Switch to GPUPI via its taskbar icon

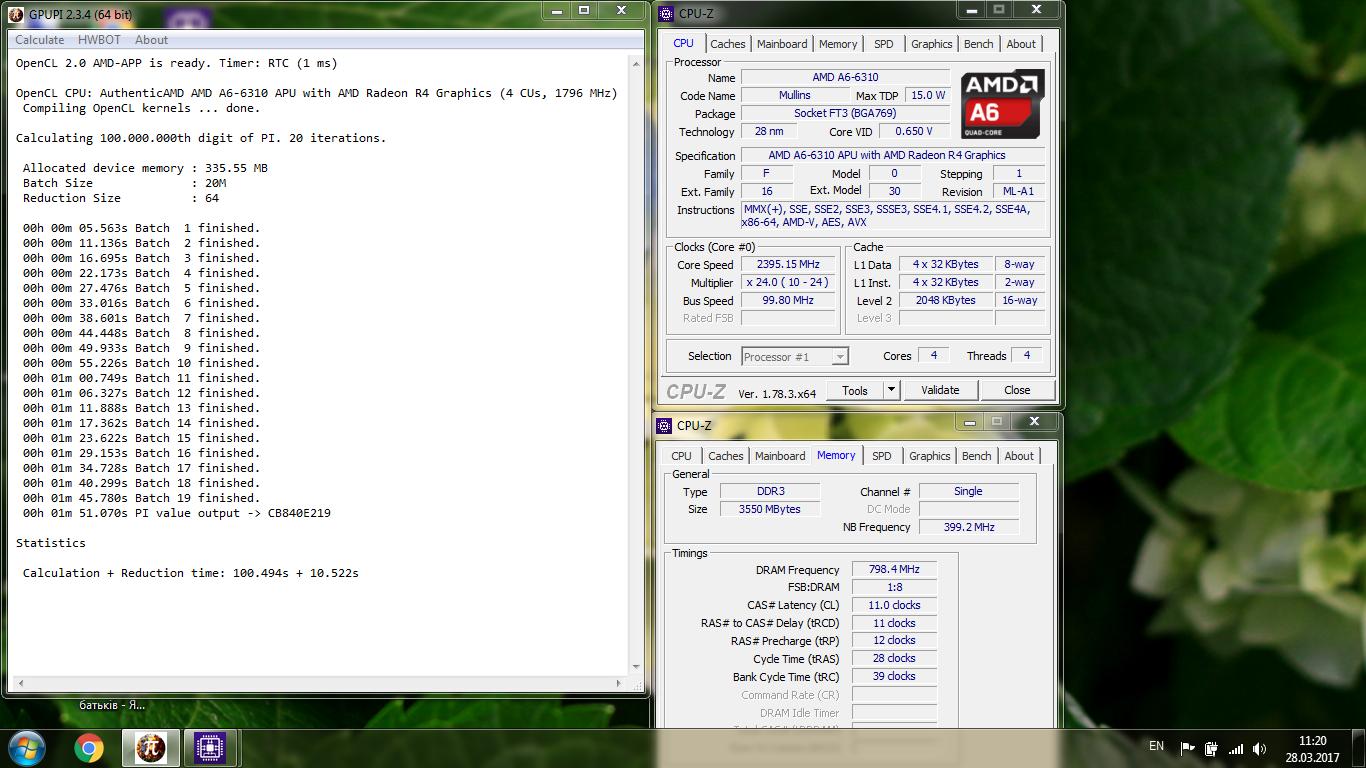tap(150, 747)
